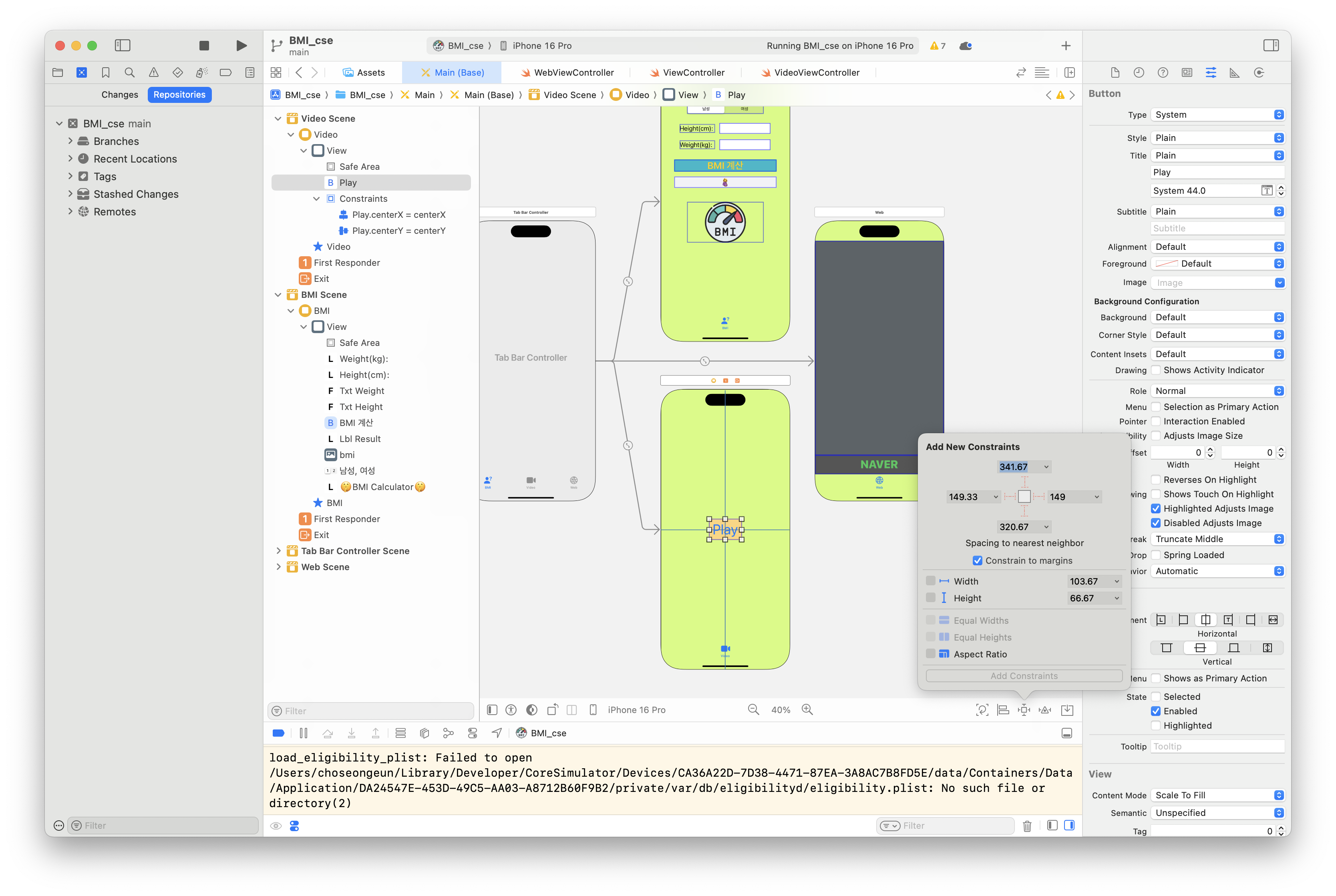Open the Find navigator magnifier icon
Screen dimensions: 1336x896
130,72
